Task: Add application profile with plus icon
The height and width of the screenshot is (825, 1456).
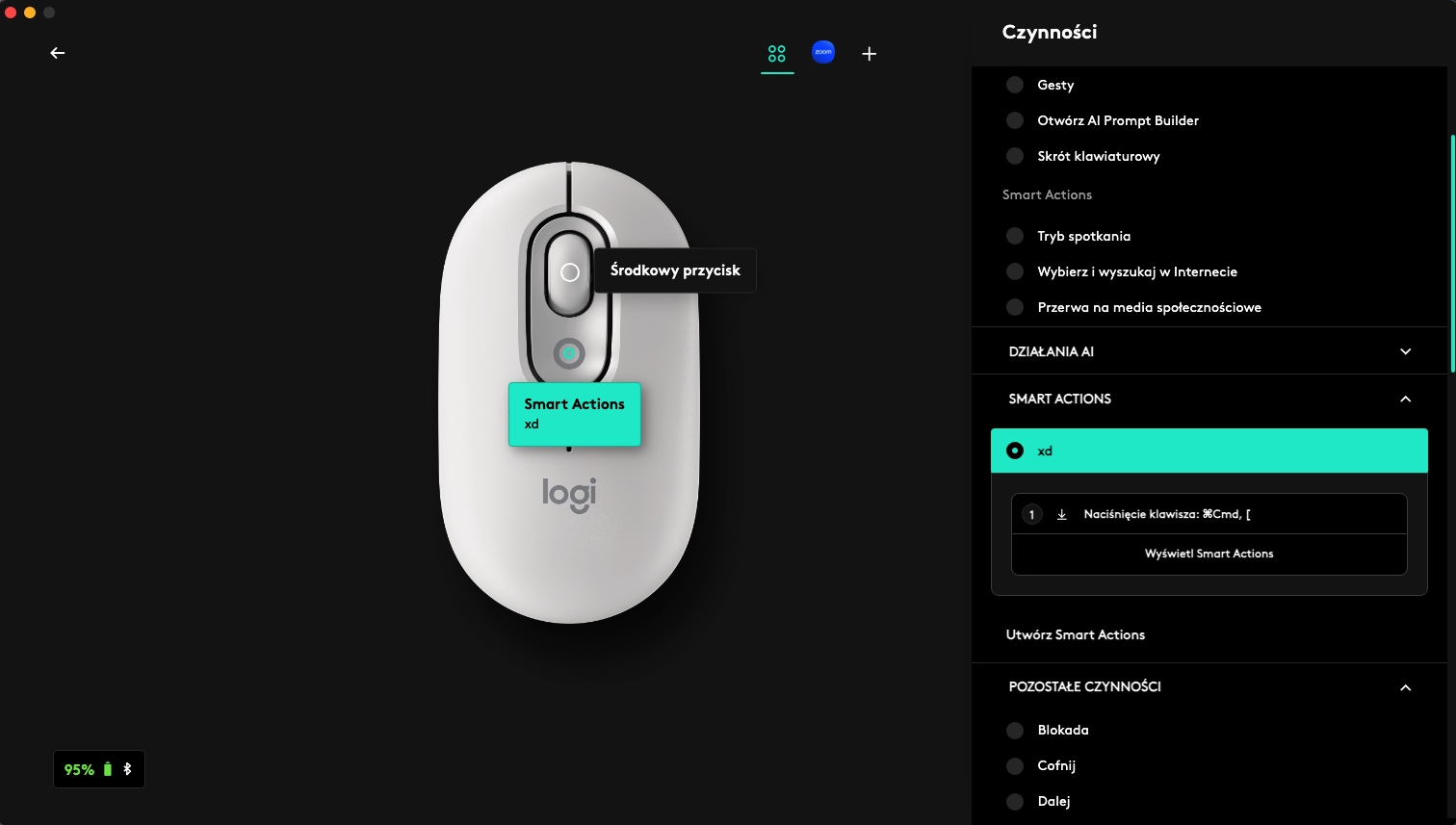Action: pos(870,54)
